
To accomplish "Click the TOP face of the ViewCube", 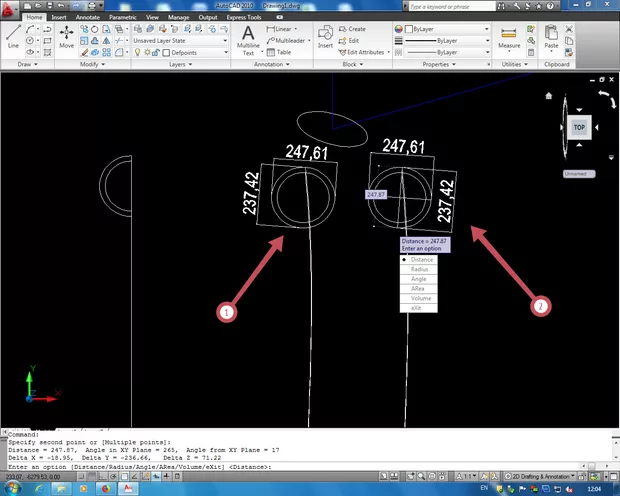I will [579, 128].
